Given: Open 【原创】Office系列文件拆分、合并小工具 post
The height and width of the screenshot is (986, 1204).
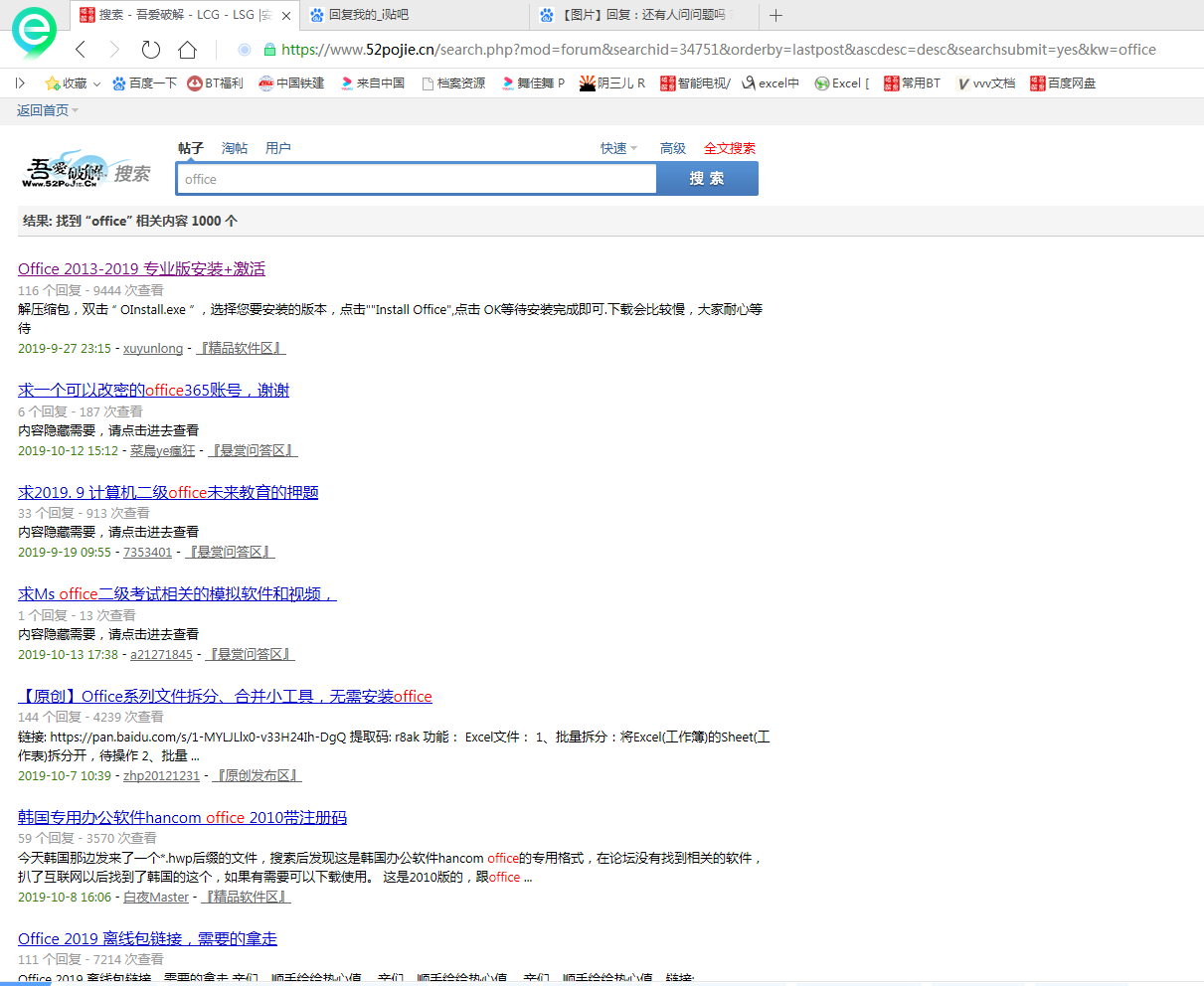Looking at the screenshot, I should click(225, 696).
